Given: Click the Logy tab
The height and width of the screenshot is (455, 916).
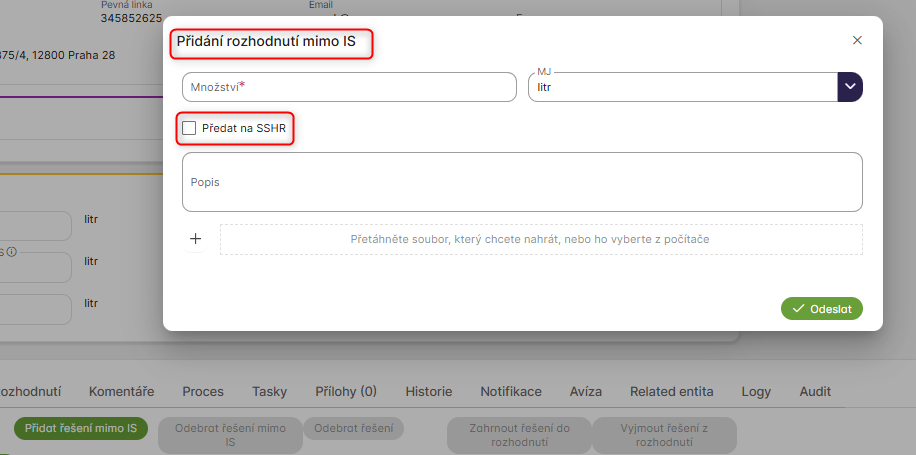Looking at the screenshot, I should coord(756,392).
